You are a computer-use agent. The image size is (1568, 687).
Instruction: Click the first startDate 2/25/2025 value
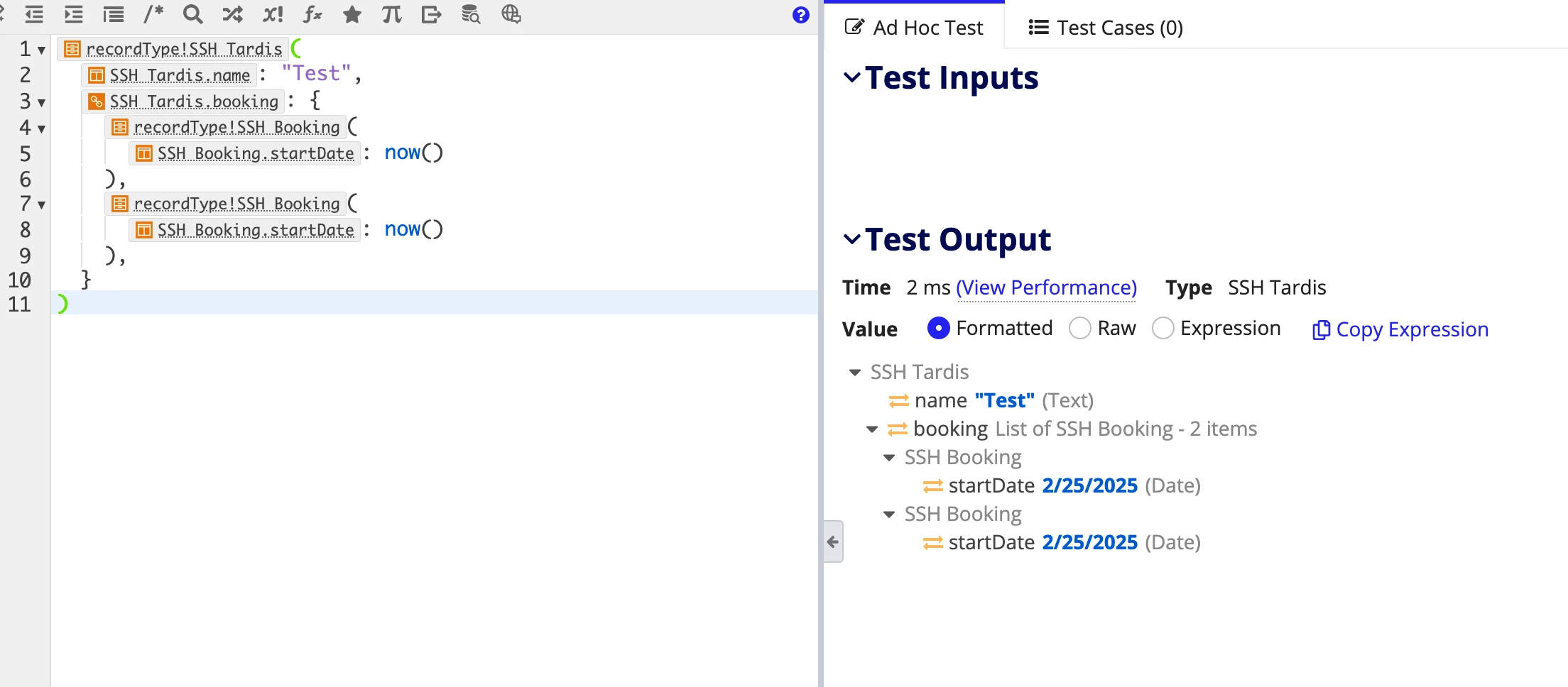[x=1089, y=485]
